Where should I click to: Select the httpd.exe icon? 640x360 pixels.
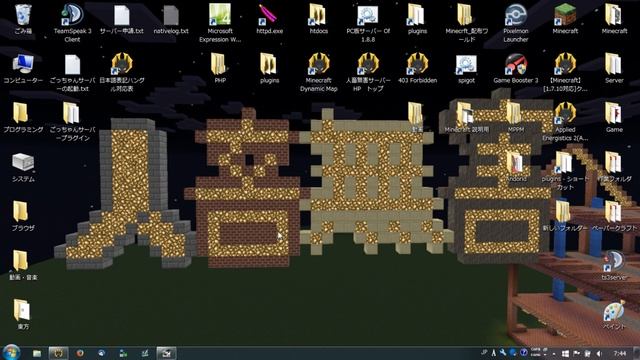[x=269, y=18]
